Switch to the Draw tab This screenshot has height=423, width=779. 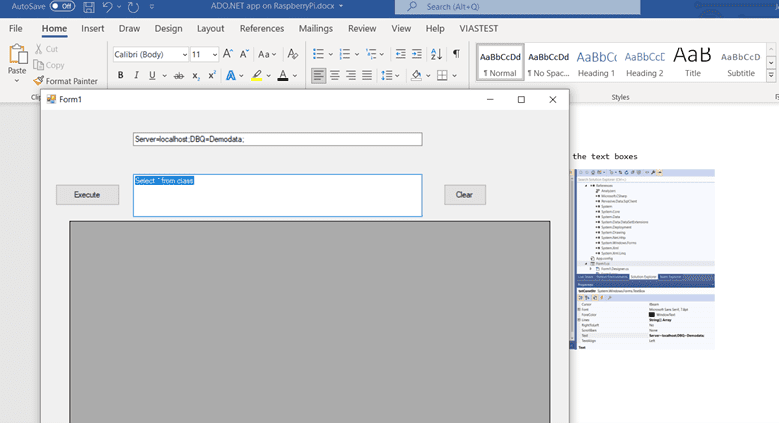coord(129,28)
